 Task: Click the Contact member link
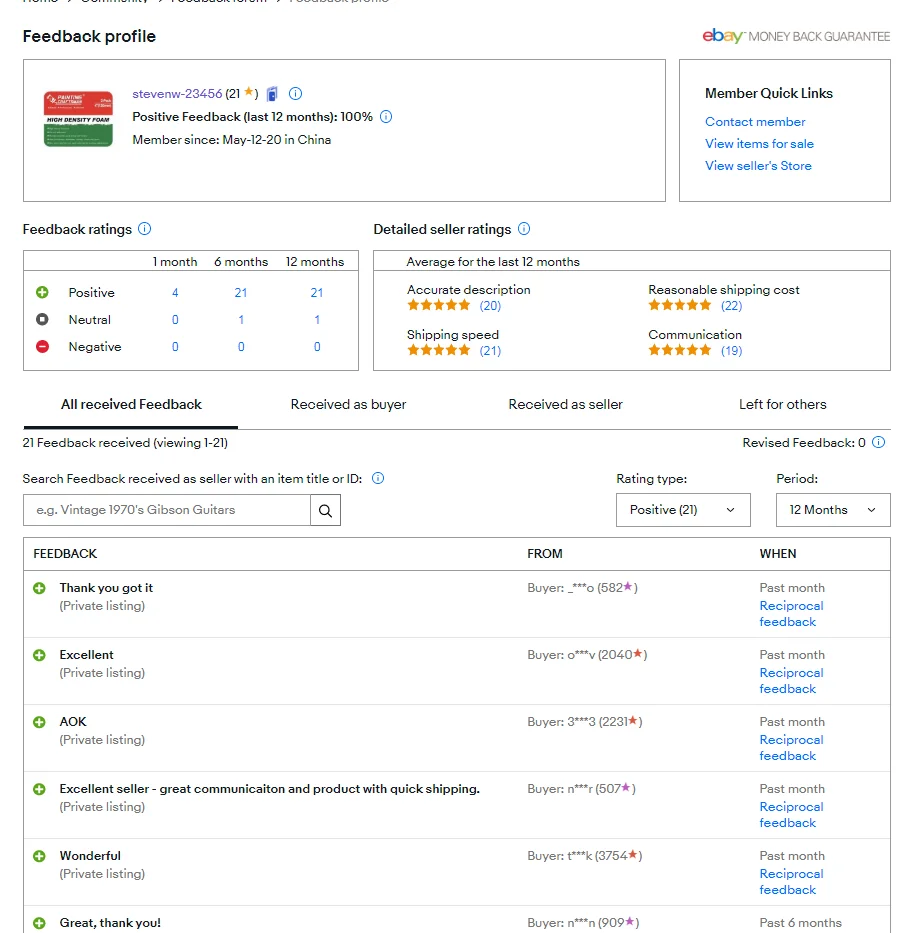click(x=755, y=122)
